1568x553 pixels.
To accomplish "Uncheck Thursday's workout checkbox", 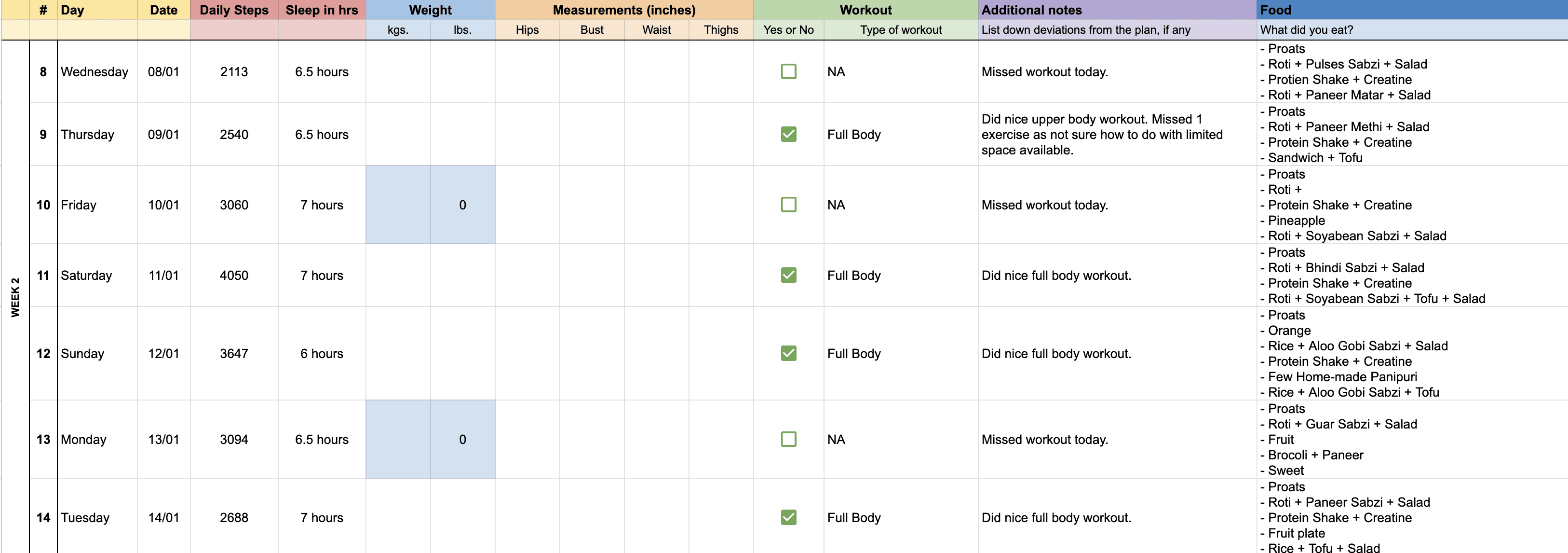I will (788, 134).
